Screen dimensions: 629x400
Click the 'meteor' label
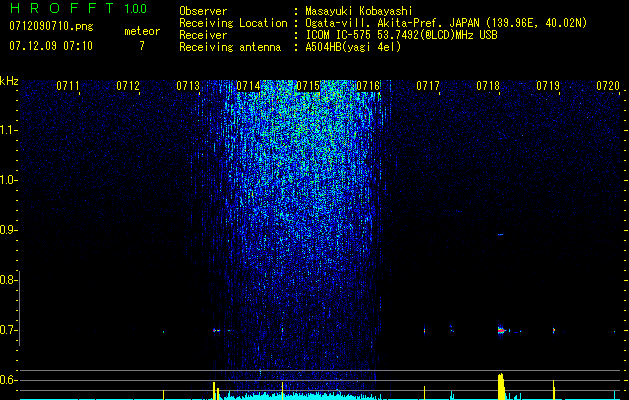142,31
